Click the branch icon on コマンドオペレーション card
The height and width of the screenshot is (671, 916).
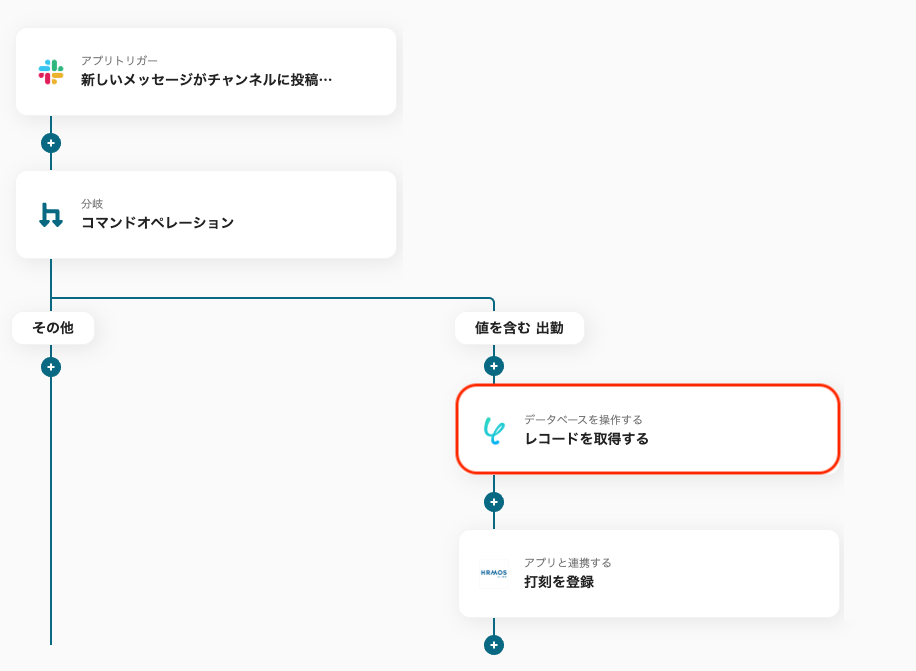(x=50, y=214)
